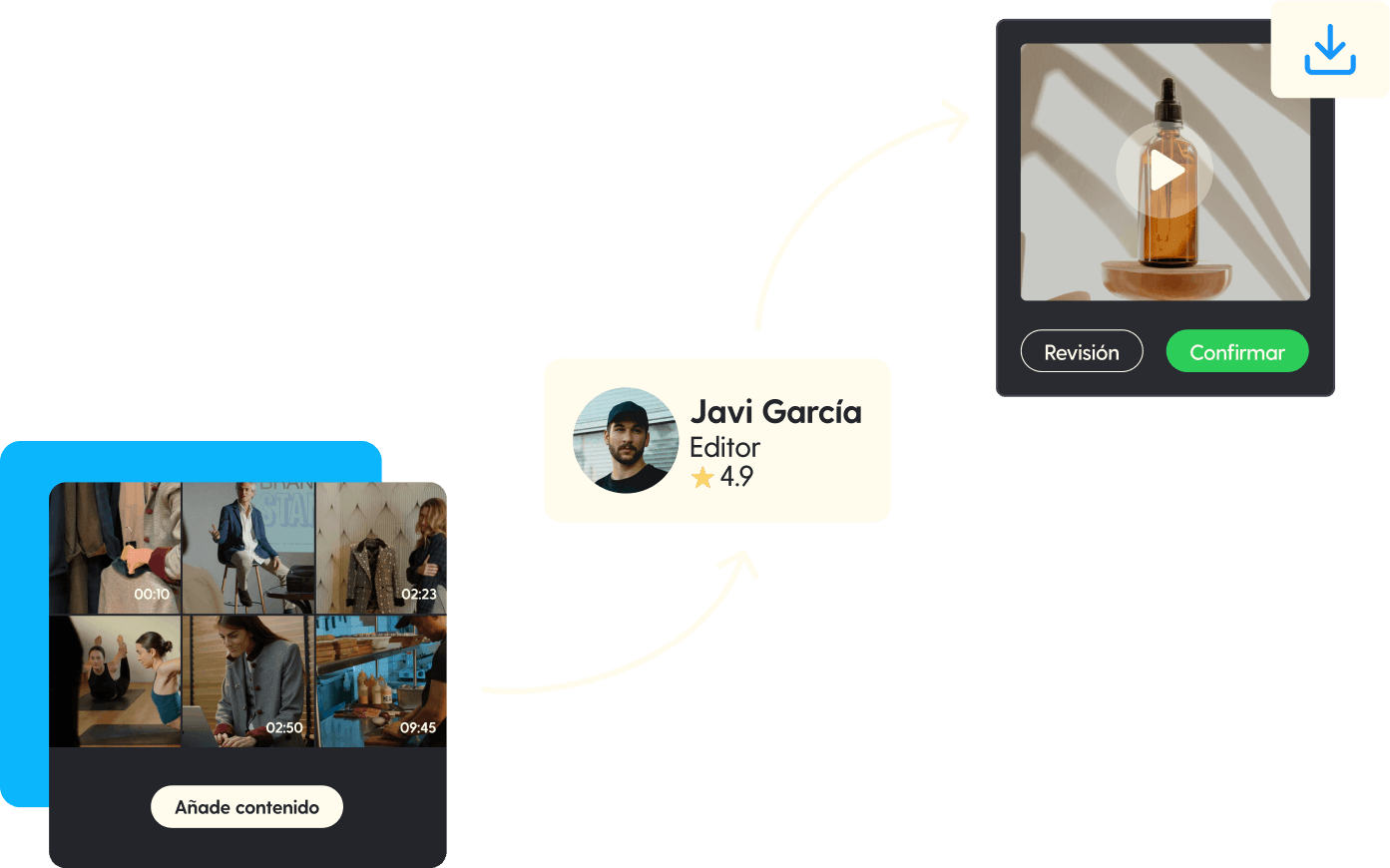
Task: Click the Revisión button
Action: [x=1082, y=351]
